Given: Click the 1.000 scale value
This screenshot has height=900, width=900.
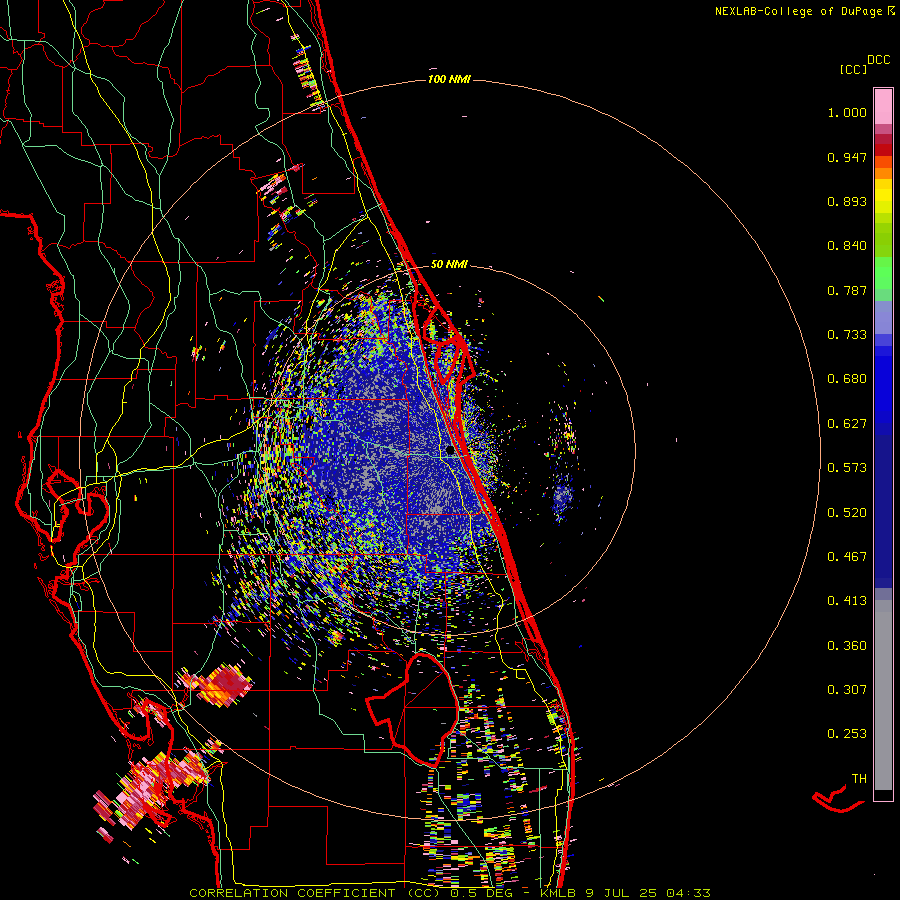Looking at the screenshot, I should (x=847, y=112).
